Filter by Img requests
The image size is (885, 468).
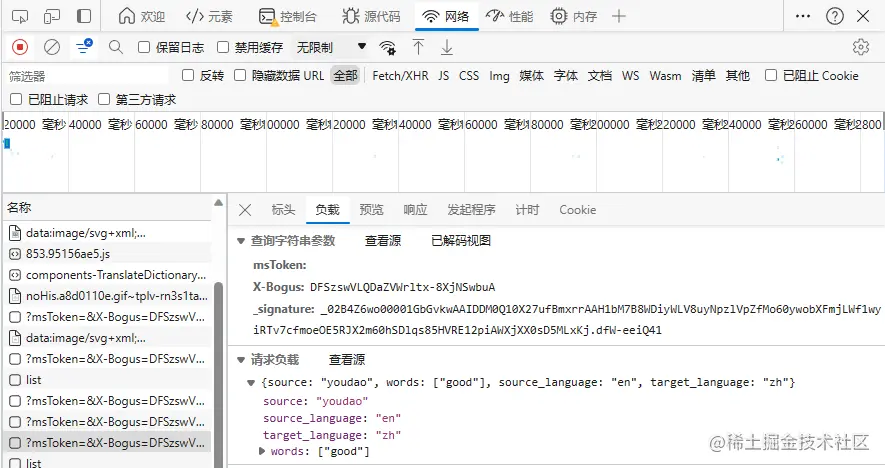pos(499,76)
